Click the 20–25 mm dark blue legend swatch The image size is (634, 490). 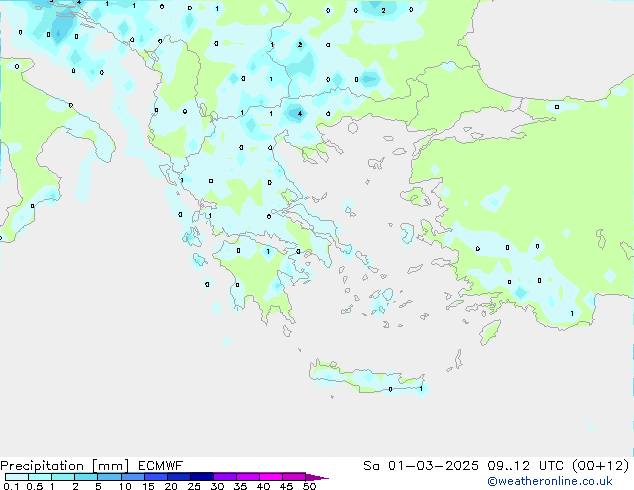click(179, 477)
